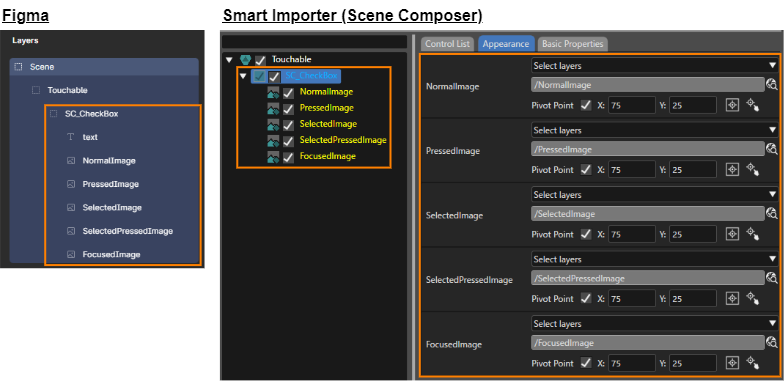
Task: Click the NormalImage pivot X value field
Action: click(632, 106)
